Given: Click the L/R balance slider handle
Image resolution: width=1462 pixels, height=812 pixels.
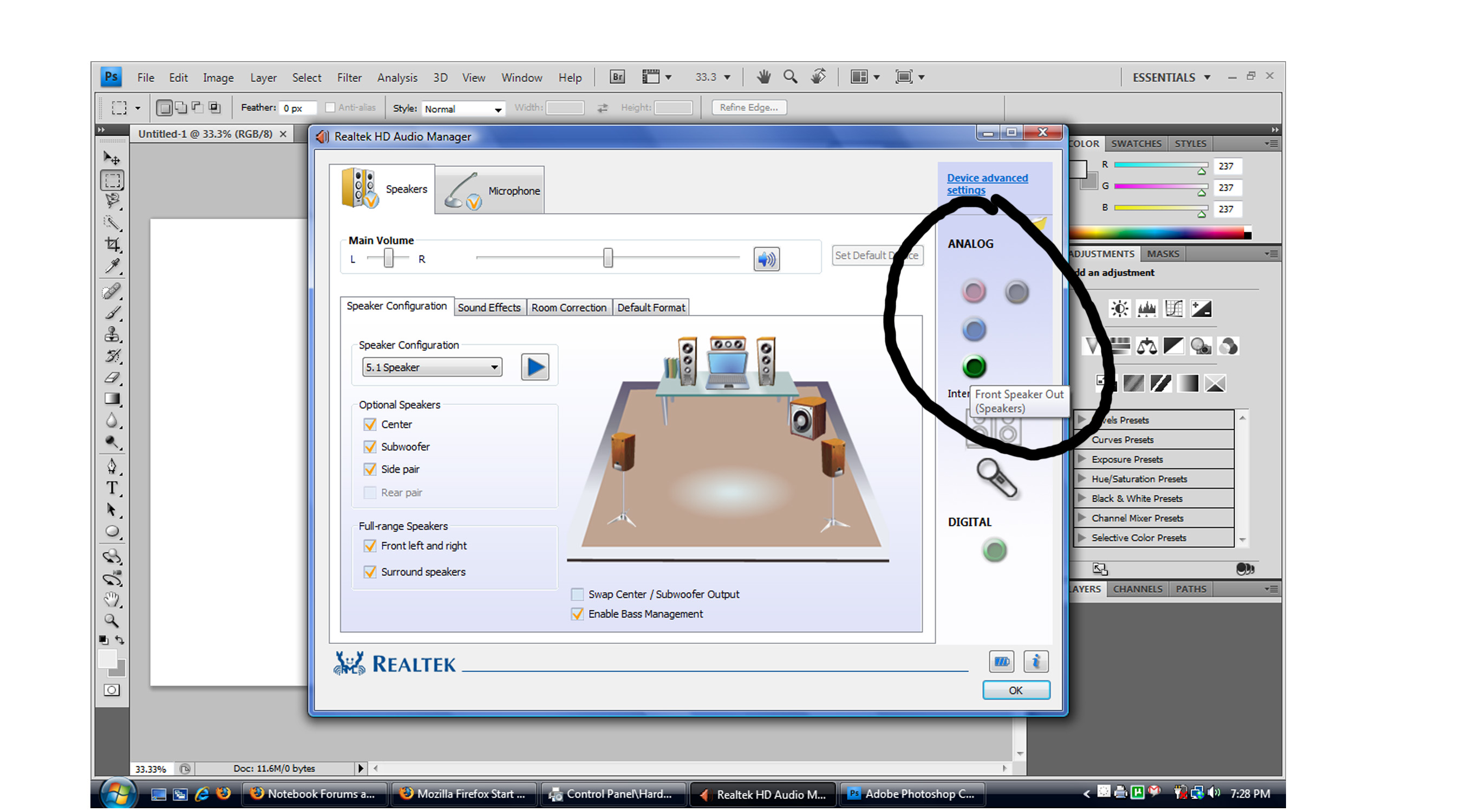Looking at the screenshot, I should pyautogui.click(x=388, y=258).
